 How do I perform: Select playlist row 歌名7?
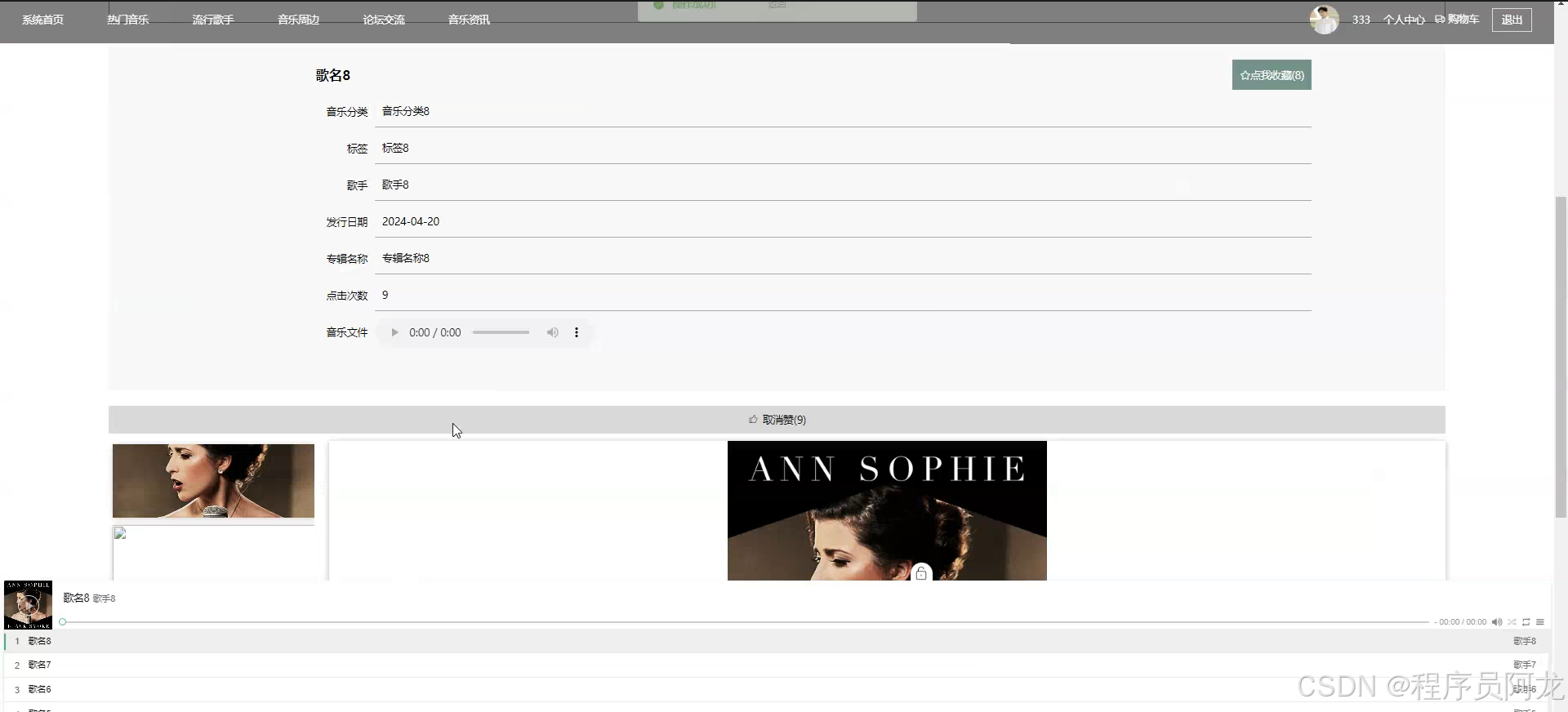click(777, 665)
